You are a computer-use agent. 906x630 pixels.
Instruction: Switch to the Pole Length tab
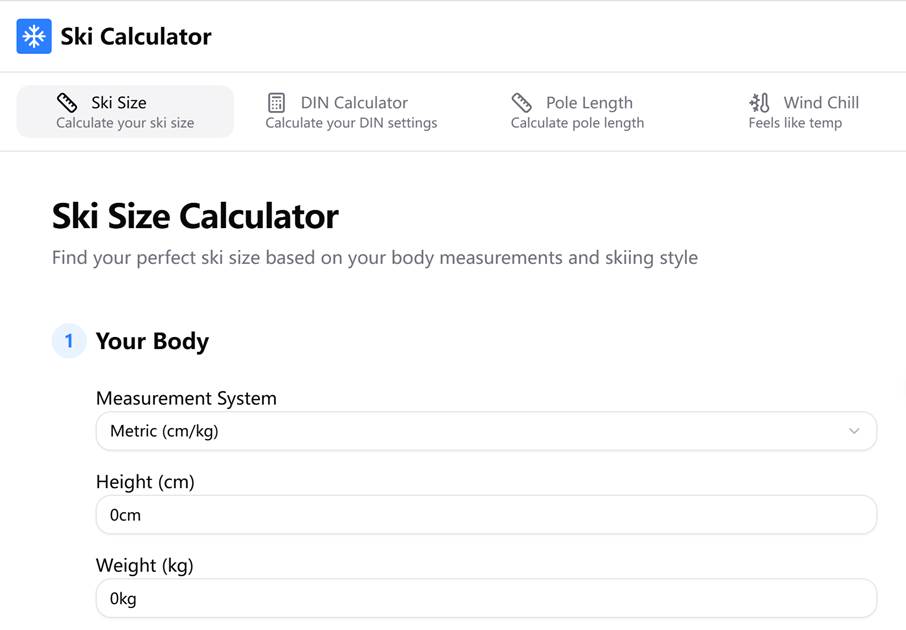(x=577, y=112)
